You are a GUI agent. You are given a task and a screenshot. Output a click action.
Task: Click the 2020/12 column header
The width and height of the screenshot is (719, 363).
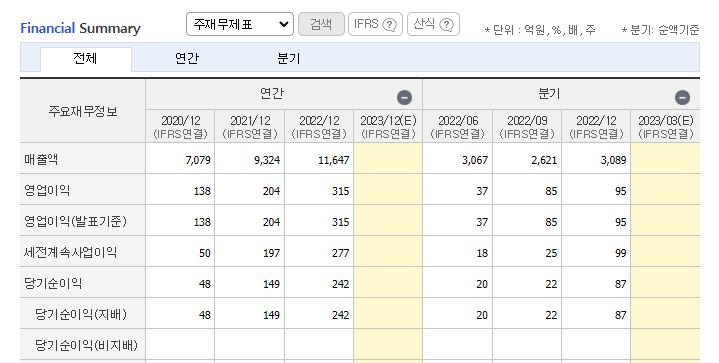click(180, 126)
